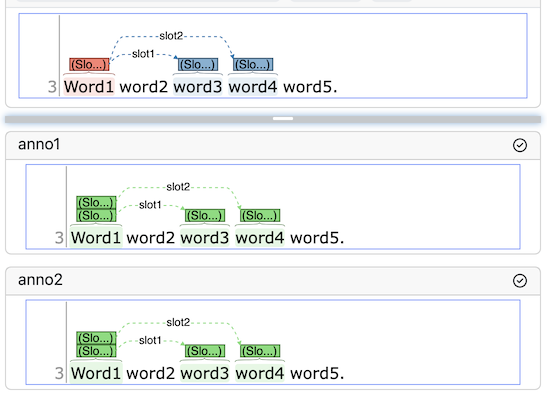Click the slot2 link label in the curation panel
Screen dimensions: 547x396
(x=171, y=36)
